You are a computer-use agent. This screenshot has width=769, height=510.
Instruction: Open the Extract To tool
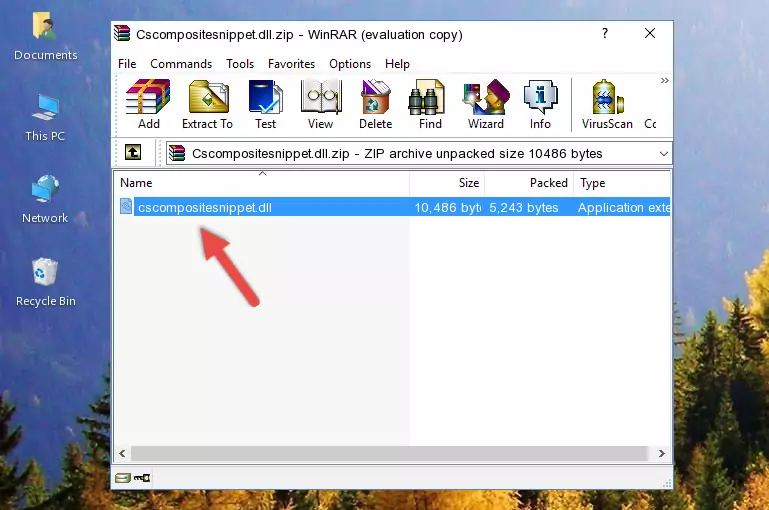207,104
